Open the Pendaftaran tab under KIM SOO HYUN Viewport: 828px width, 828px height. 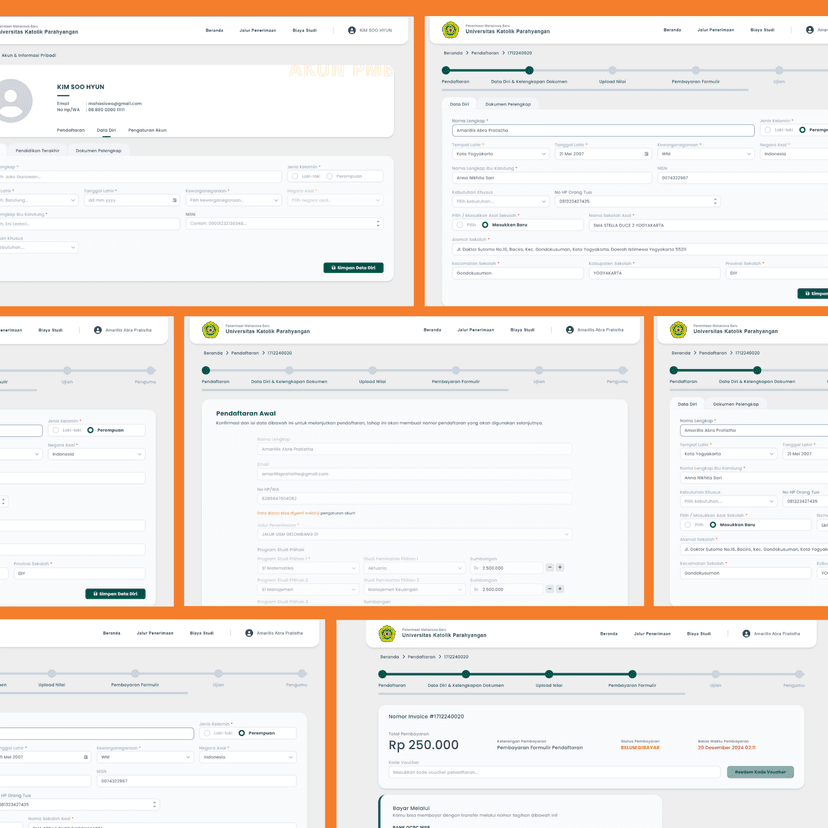pyautogui.click(x=71, y=130)
